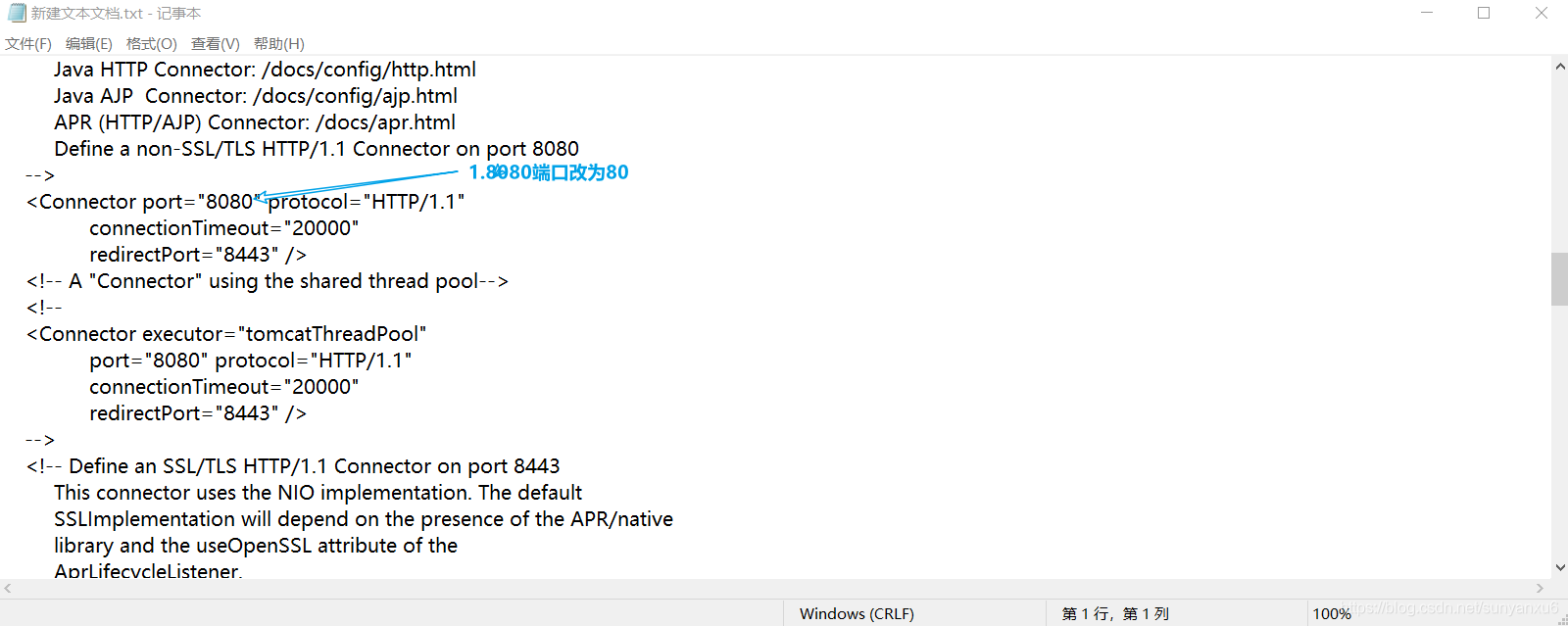Maximize the Notepad window
Image resolution: width=1568 pixels, height=626 pixels.
tap(1484, 13)
